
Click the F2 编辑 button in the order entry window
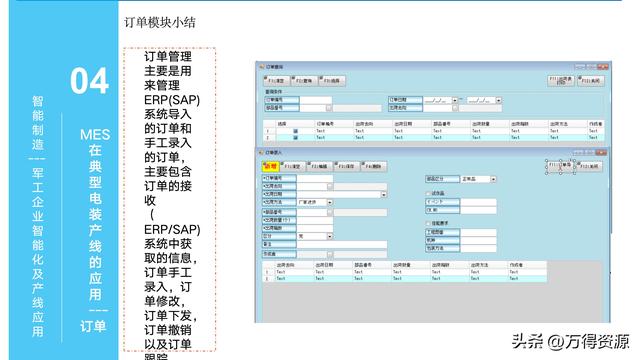[320, 166]
